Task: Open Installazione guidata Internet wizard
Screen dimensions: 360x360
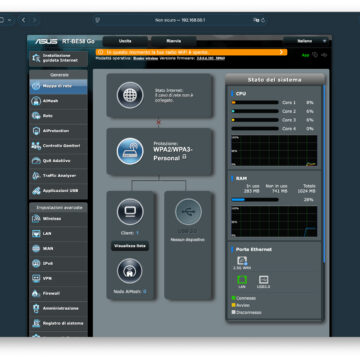Action: click(59, 58)
